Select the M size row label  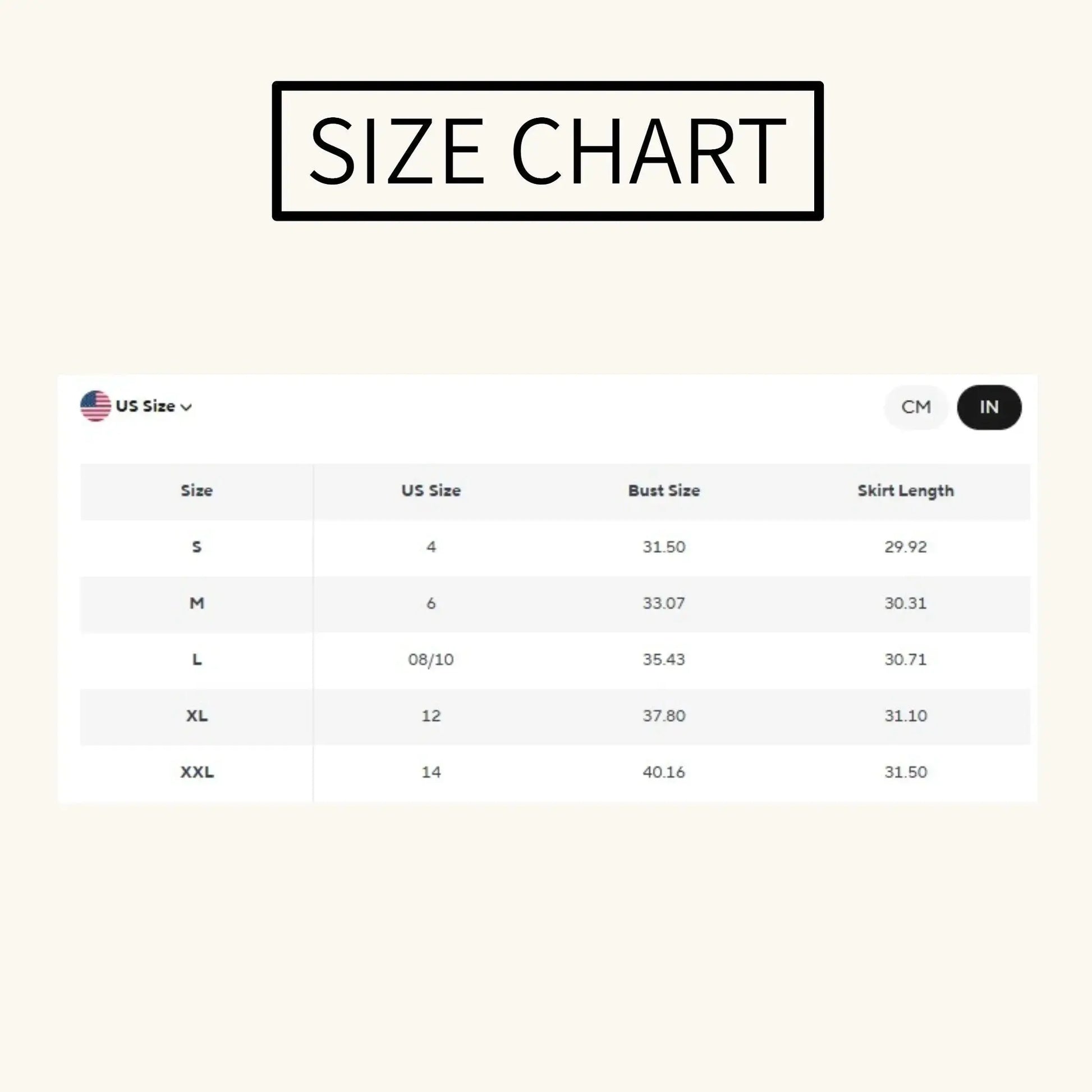197,603
